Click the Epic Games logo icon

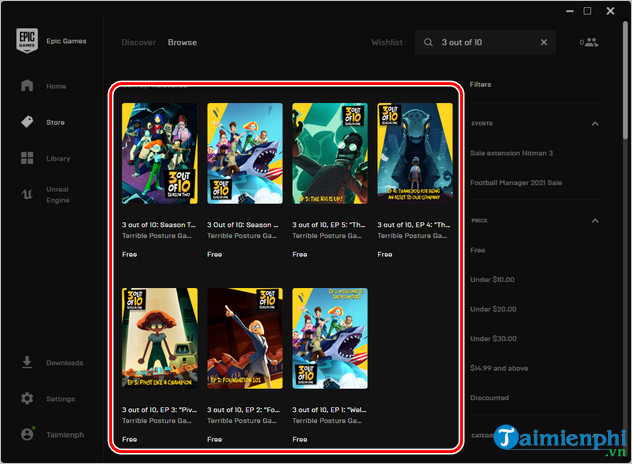pyautogui.click(x=27, y=40)
